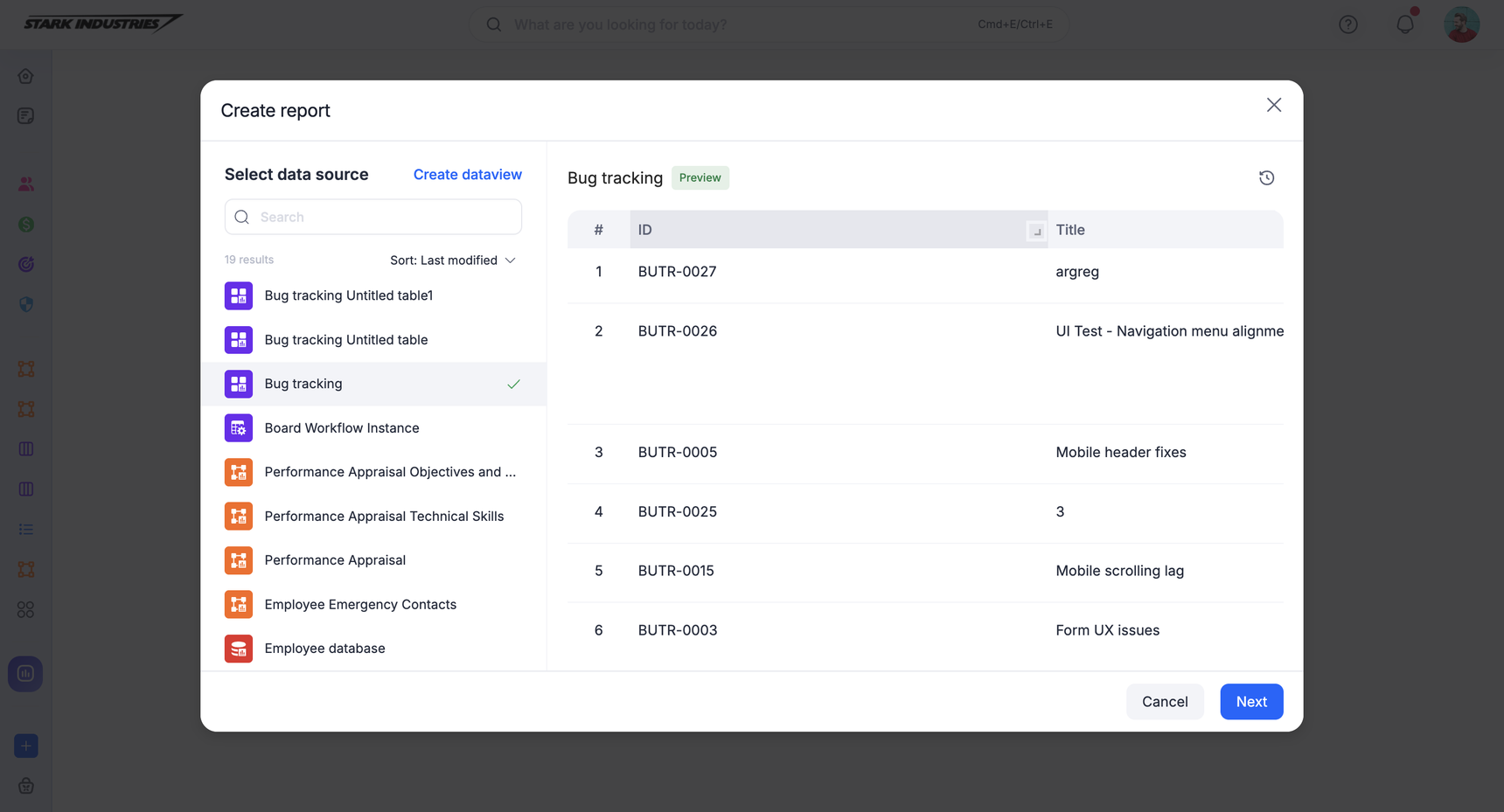Expand the ID column header resize handle
The width and height of the screenshot is (1504, 812).
1036,231
